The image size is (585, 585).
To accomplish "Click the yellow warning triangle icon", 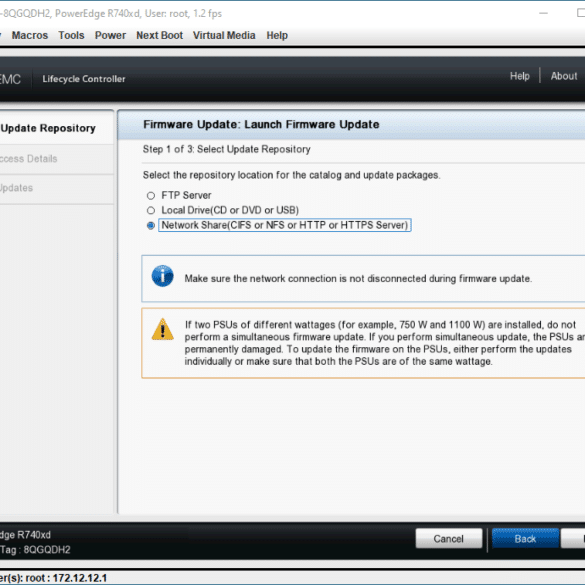I will [163, 329].
